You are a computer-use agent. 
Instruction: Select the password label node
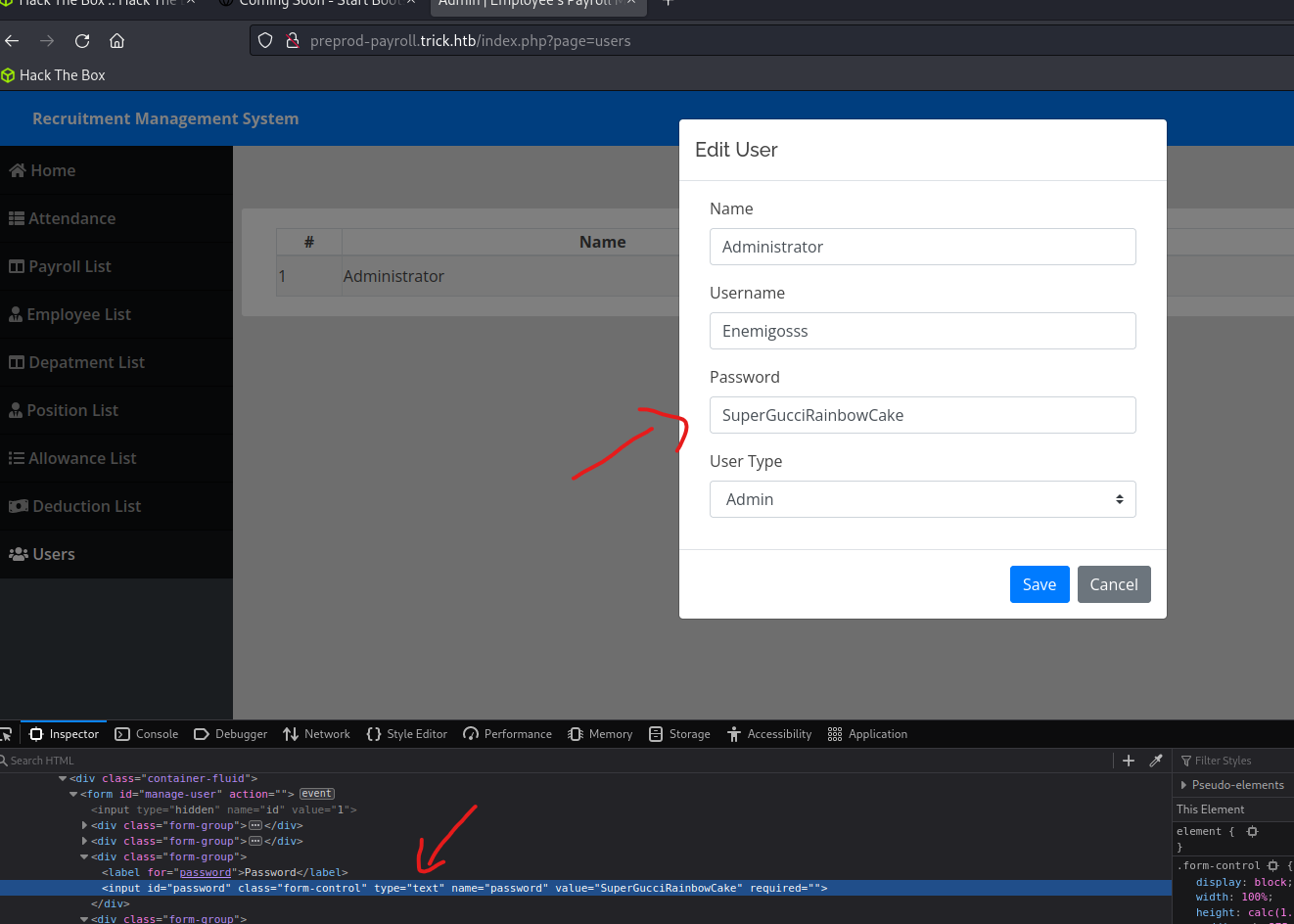click(225, 873)
